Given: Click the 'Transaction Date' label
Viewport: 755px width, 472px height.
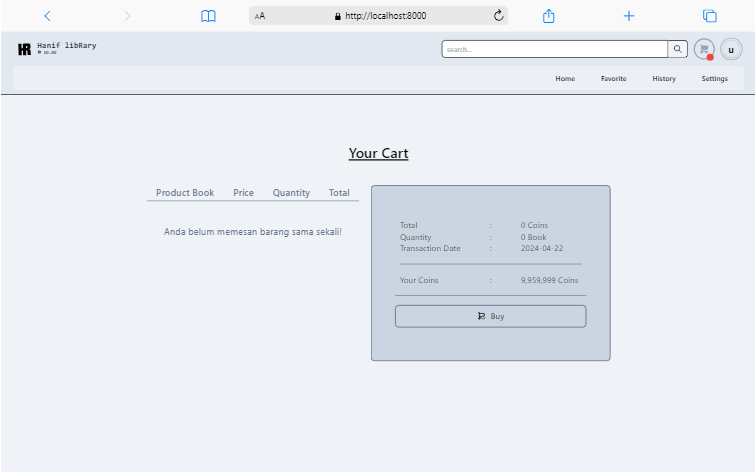Looking at the screenshot, I should point(430,248).
